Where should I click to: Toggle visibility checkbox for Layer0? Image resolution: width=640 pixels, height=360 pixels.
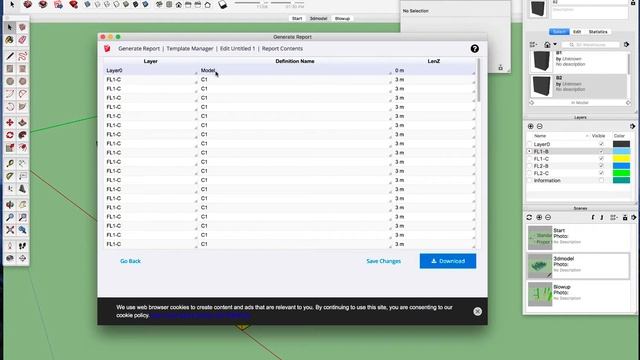[x=601, y=144]
